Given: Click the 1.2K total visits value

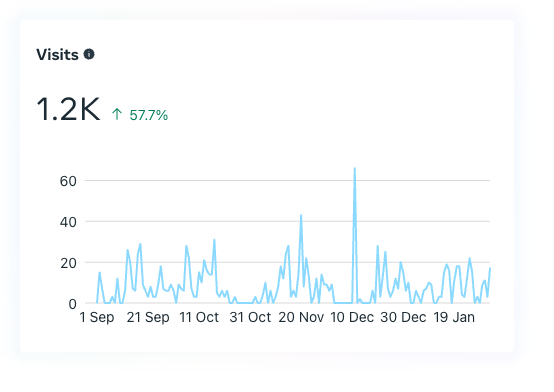Looking at the screenshot, I should tap(68, 109).
